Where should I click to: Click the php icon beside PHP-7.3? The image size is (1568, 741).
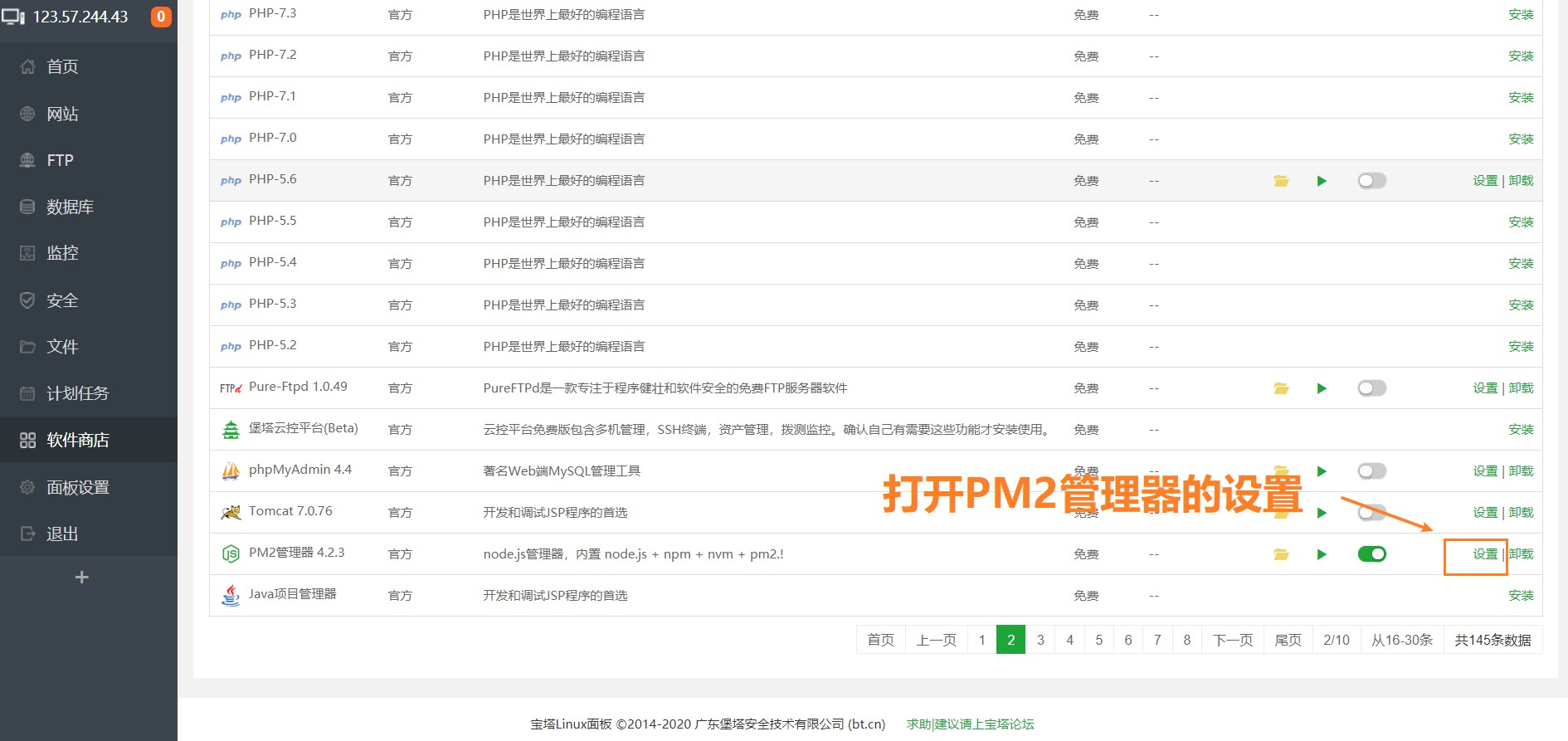231,15
